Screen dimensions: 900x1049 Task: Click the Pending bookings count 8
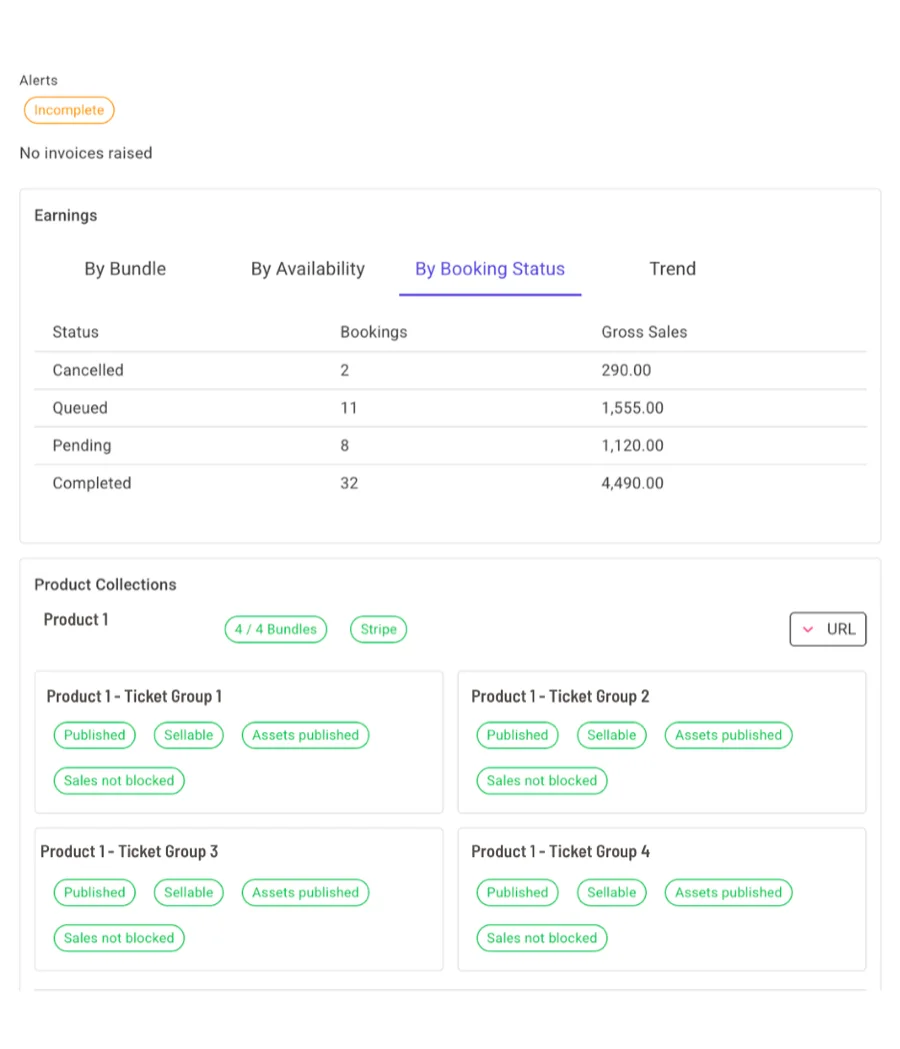345,446
